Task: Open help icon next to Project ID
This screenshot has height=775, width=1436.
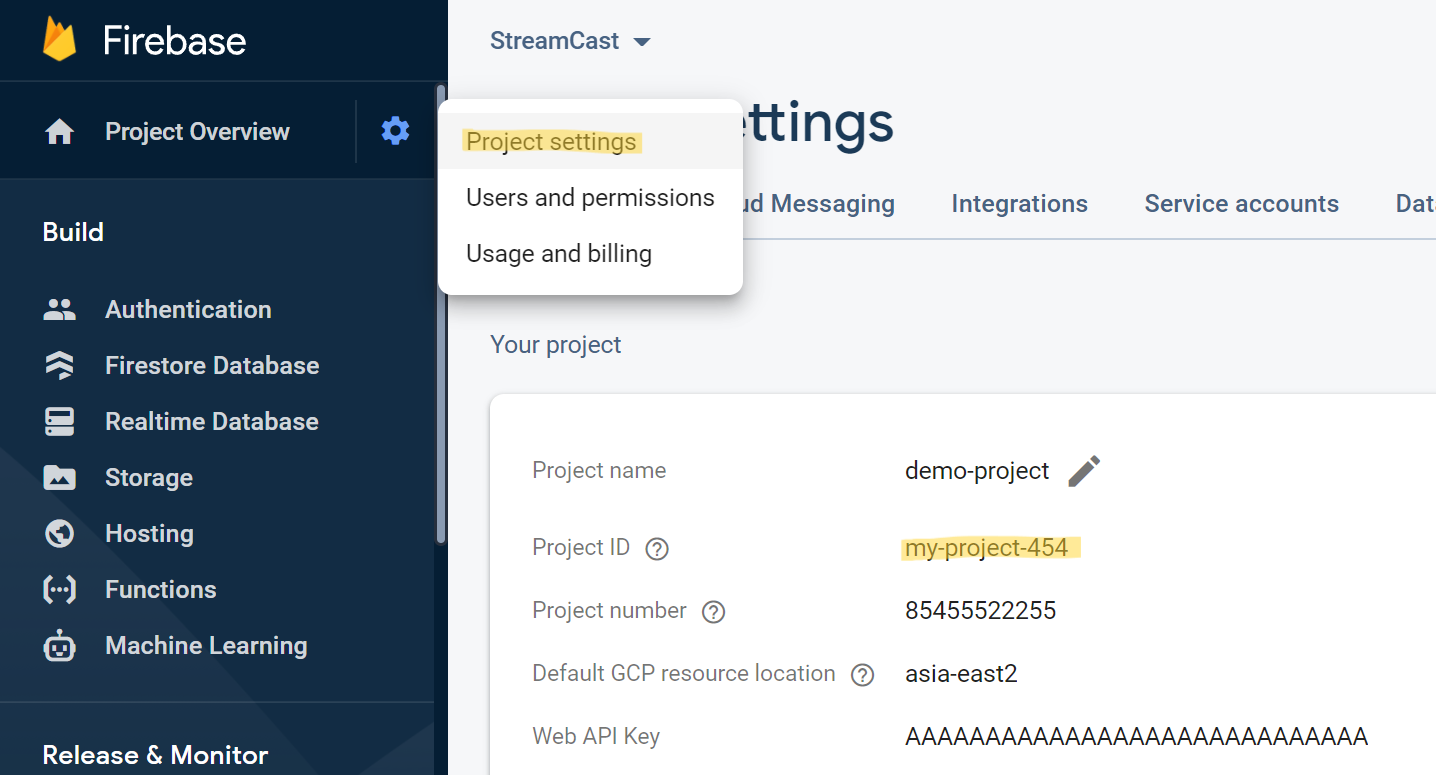Action: (x=657, y=549)
